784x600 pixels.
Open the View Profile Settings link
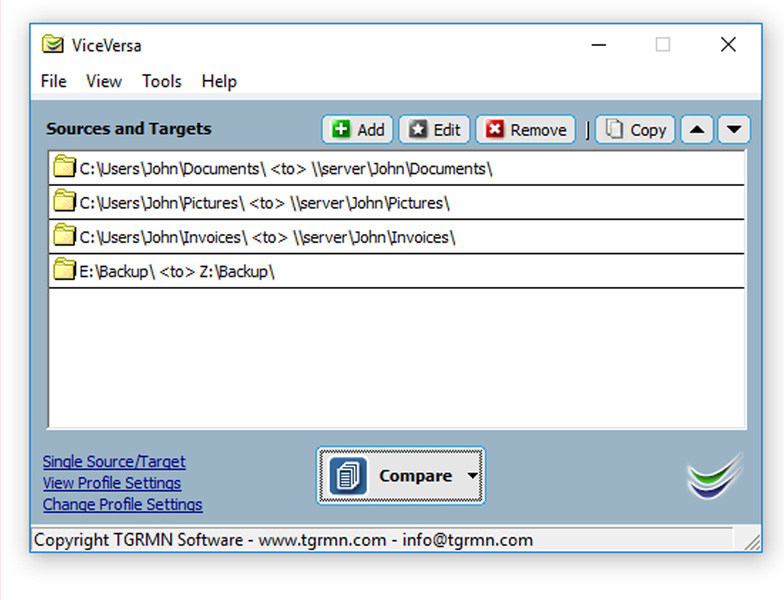point(112,483)
